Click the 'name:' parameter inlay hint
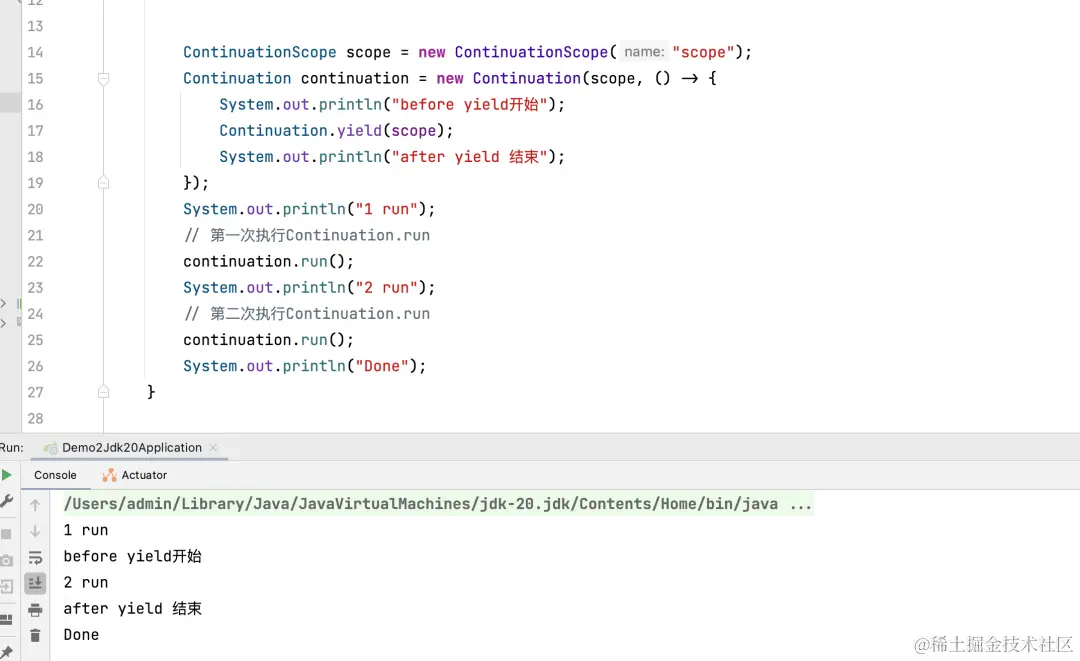The height and width of the screenshot is (661, 1080). coord(644,52)
